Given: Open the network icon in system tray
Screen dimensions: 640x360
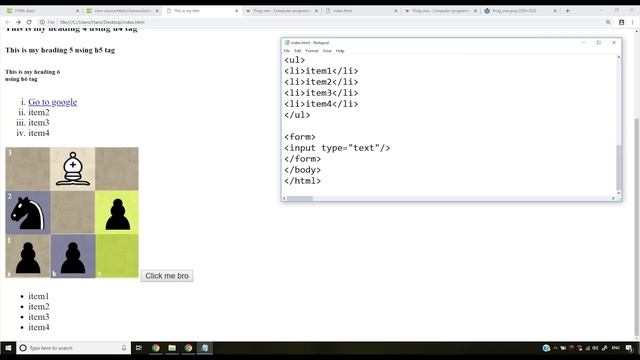Looking at the screenshot, I should [x=588, y=348].
